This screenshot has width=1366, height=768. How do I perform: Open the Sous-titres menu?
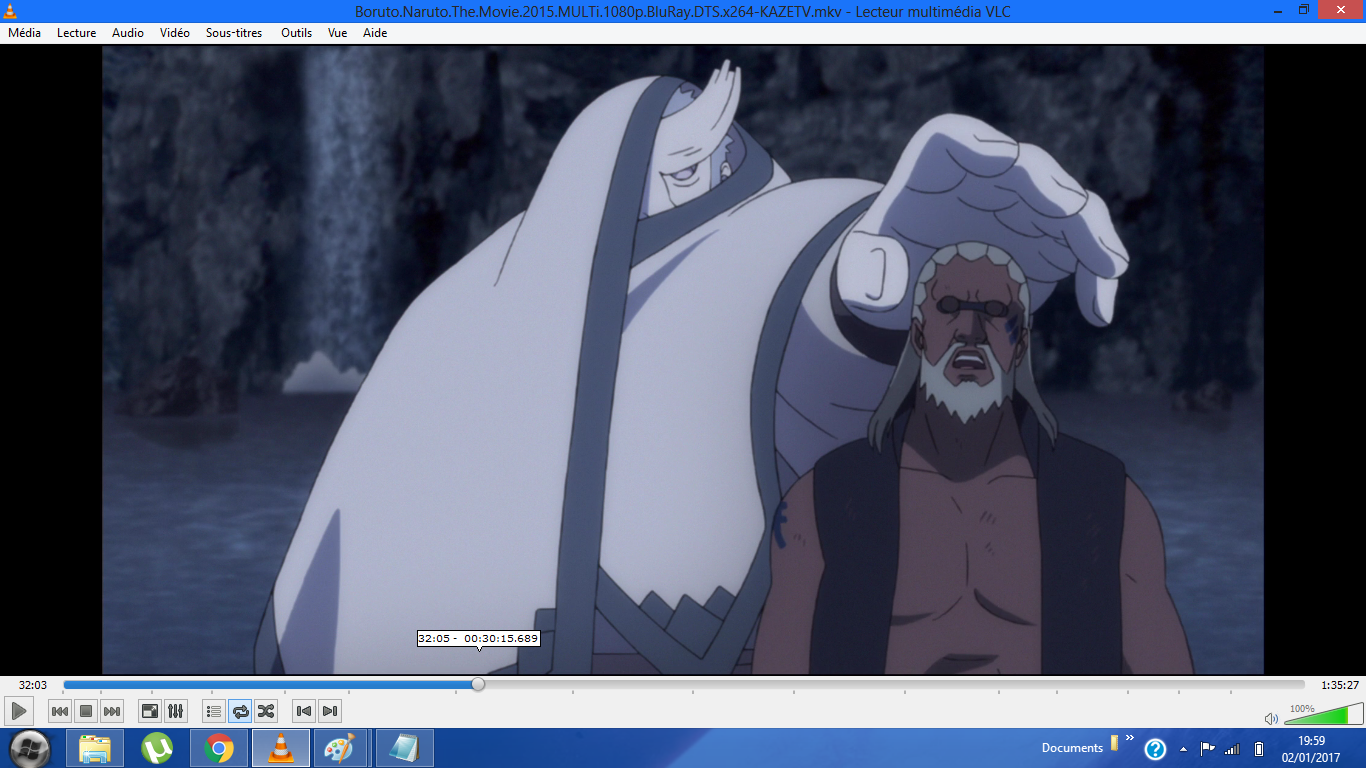tap(234, 33)
